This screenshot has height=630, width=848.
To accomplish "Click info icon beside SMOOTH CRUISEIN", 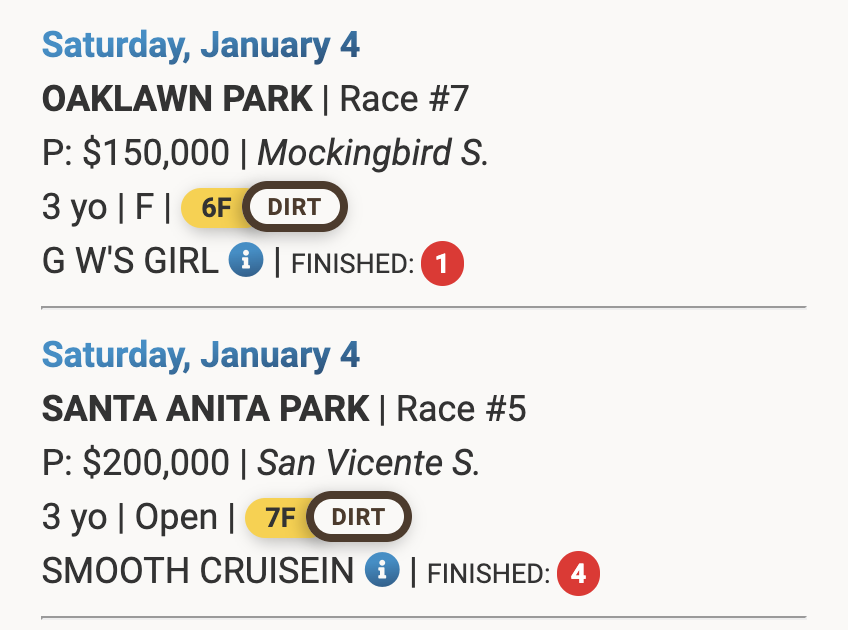I will pyautogui.click(x=382, y=571).
